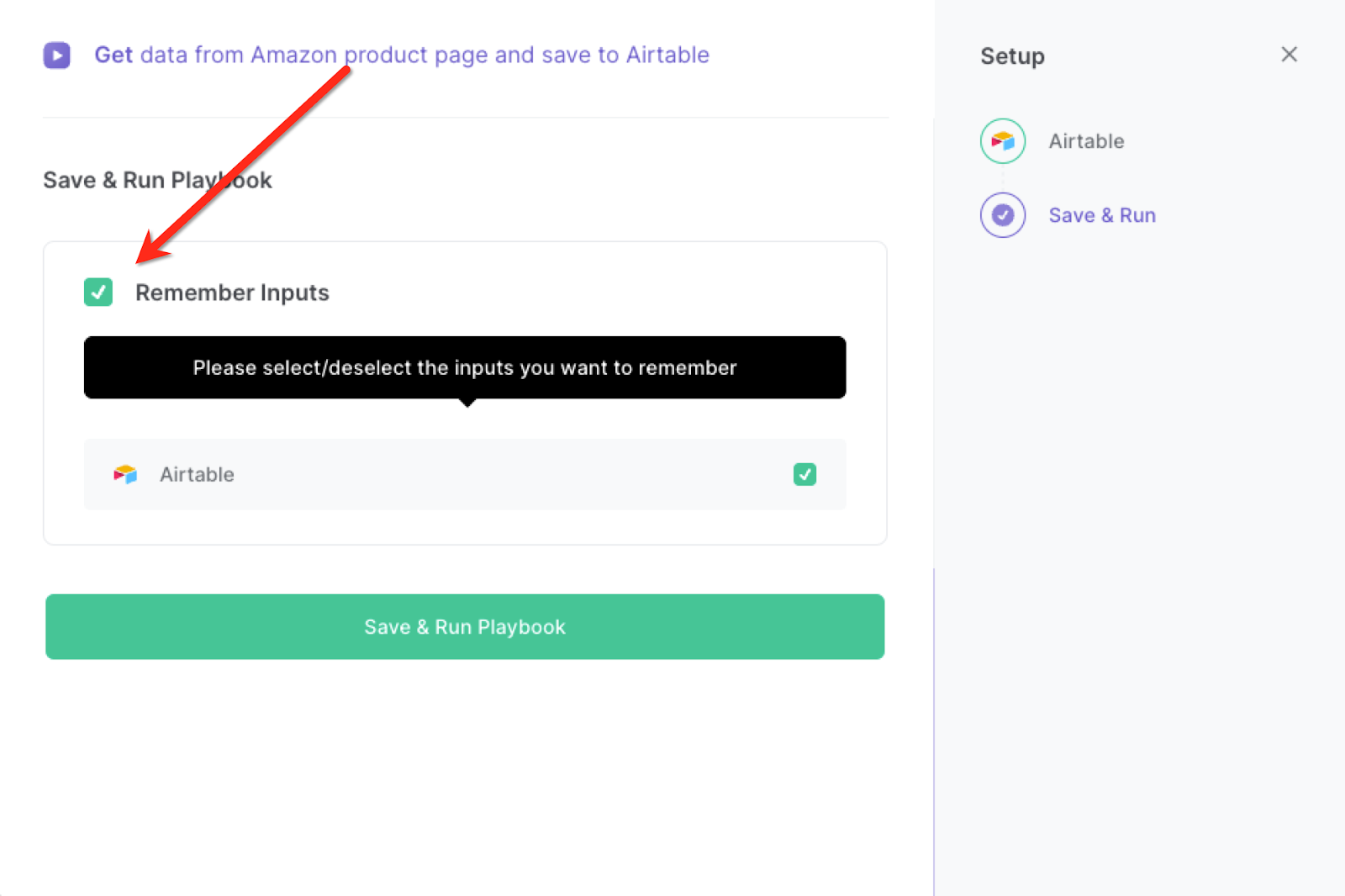Viewport: 1345px width, 896px height.
Task: Expand the Airtable input row
Action: (x=464, y=474)
